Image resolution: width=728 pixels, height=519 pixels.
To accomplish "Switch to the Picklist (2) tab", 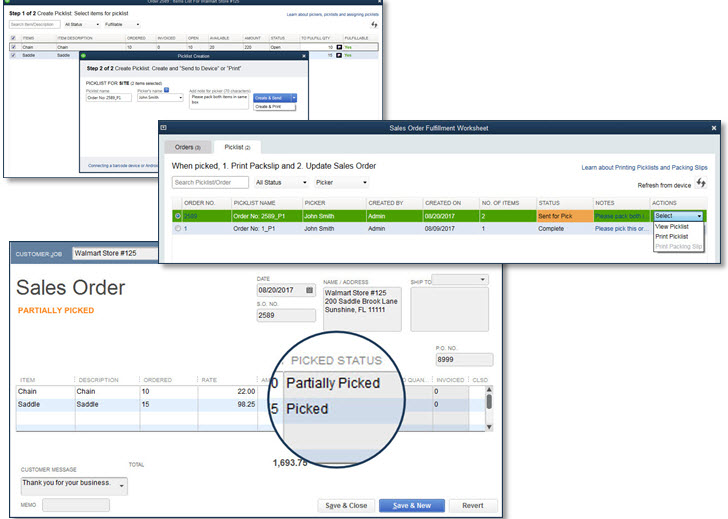I will click(x=237, y=147).
